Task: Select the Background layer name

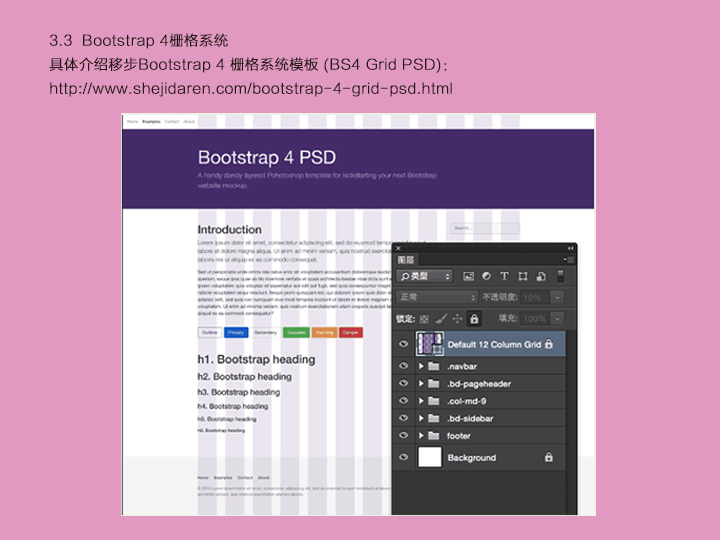Action: [x=472, y=458]
